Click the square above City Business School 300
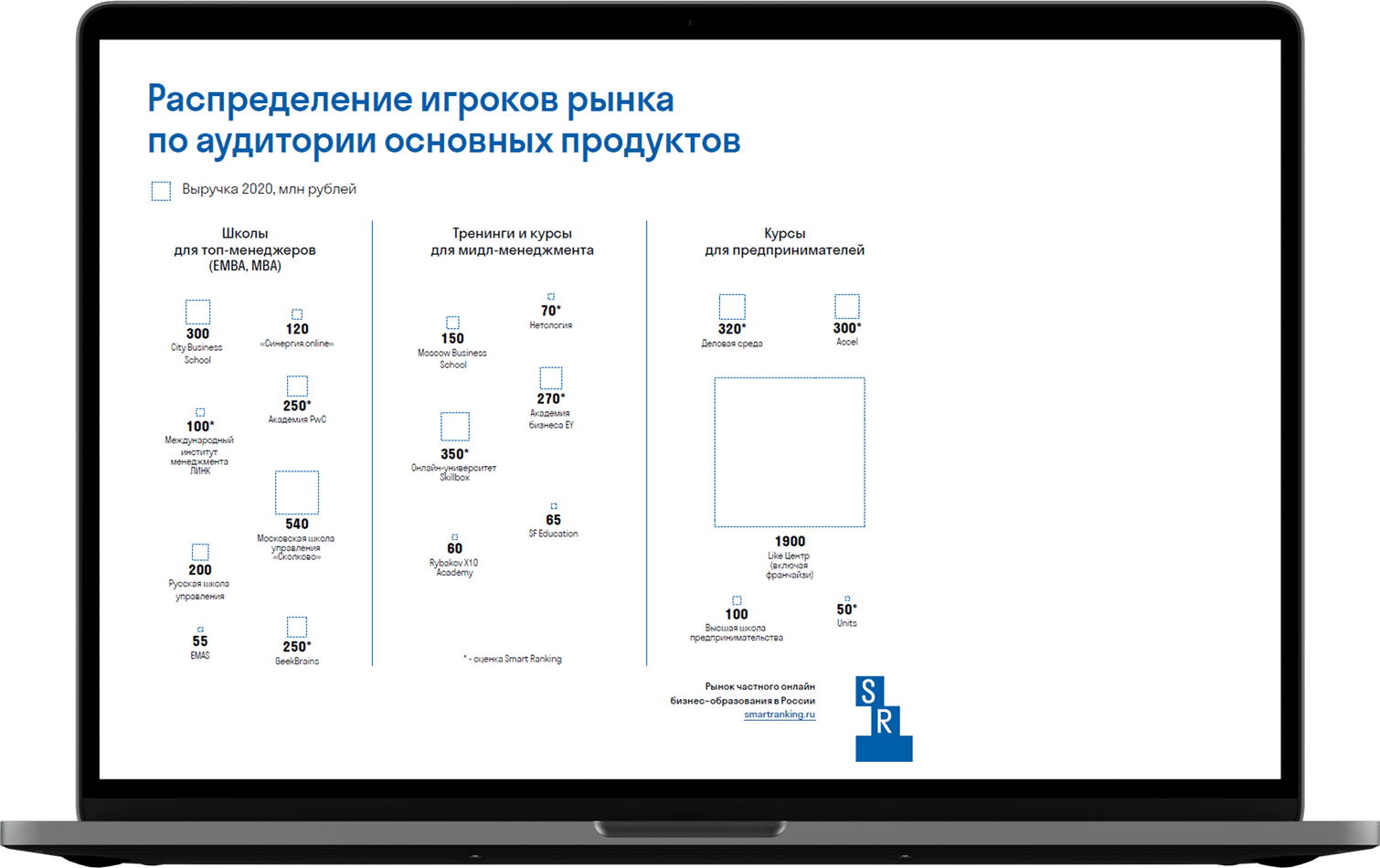The width and height of the screenshot is (1380, 868). [198, 312]
